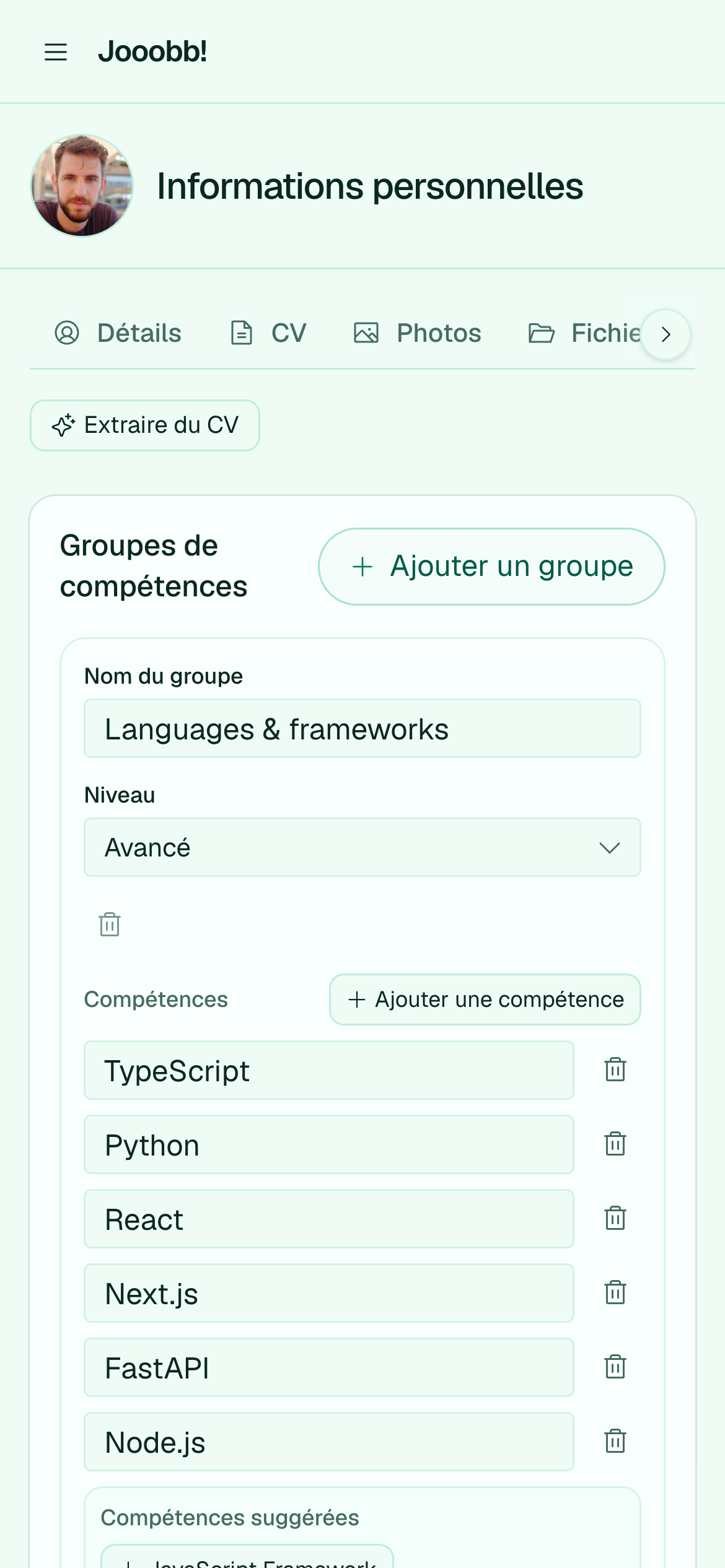Edit the Next.js skill field
This screenshot has width=725, height=1568.
pyautogui.click(x=329, y=1293)
